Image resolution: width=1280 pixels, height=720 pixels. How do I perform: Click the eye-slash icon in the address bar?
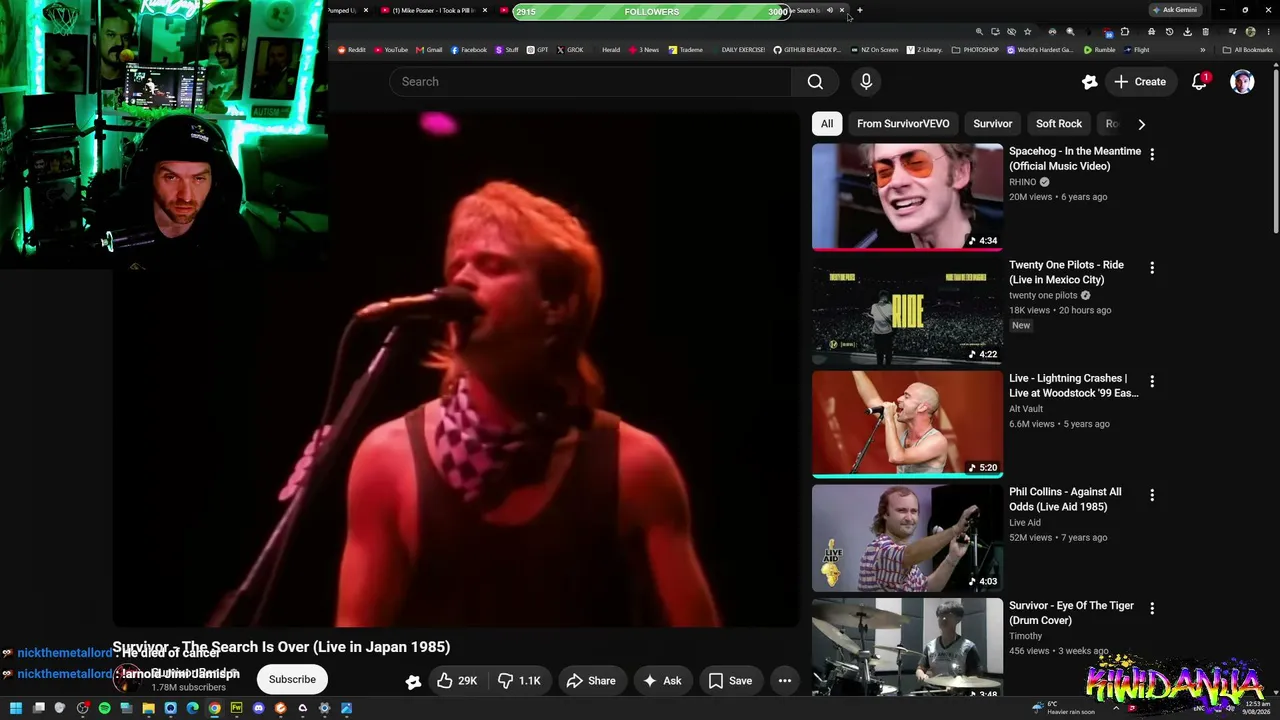click(x=1011, y=32)
